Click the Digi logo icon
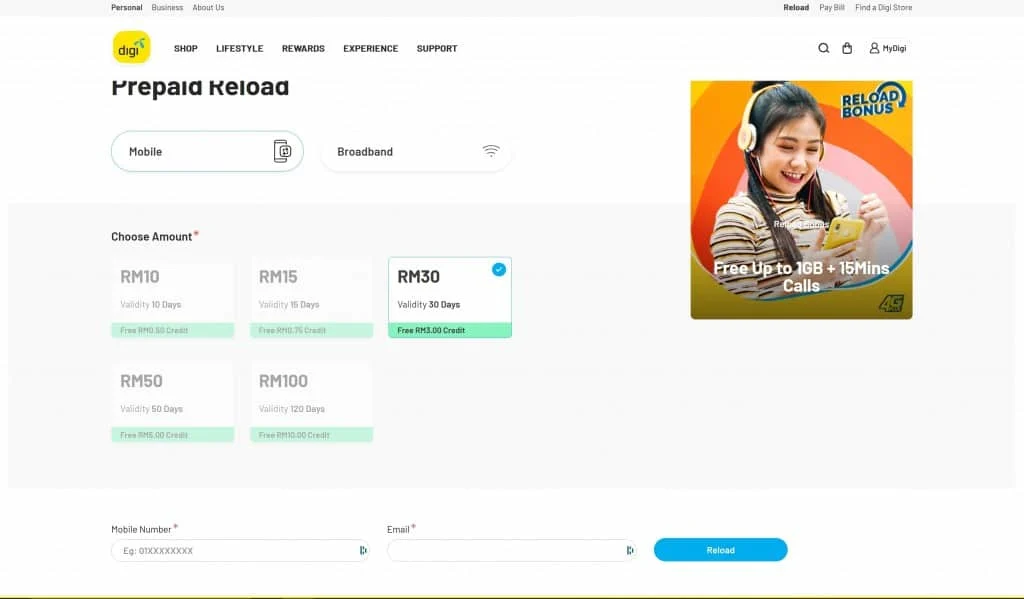1024x599 pixels. point(131,48)
